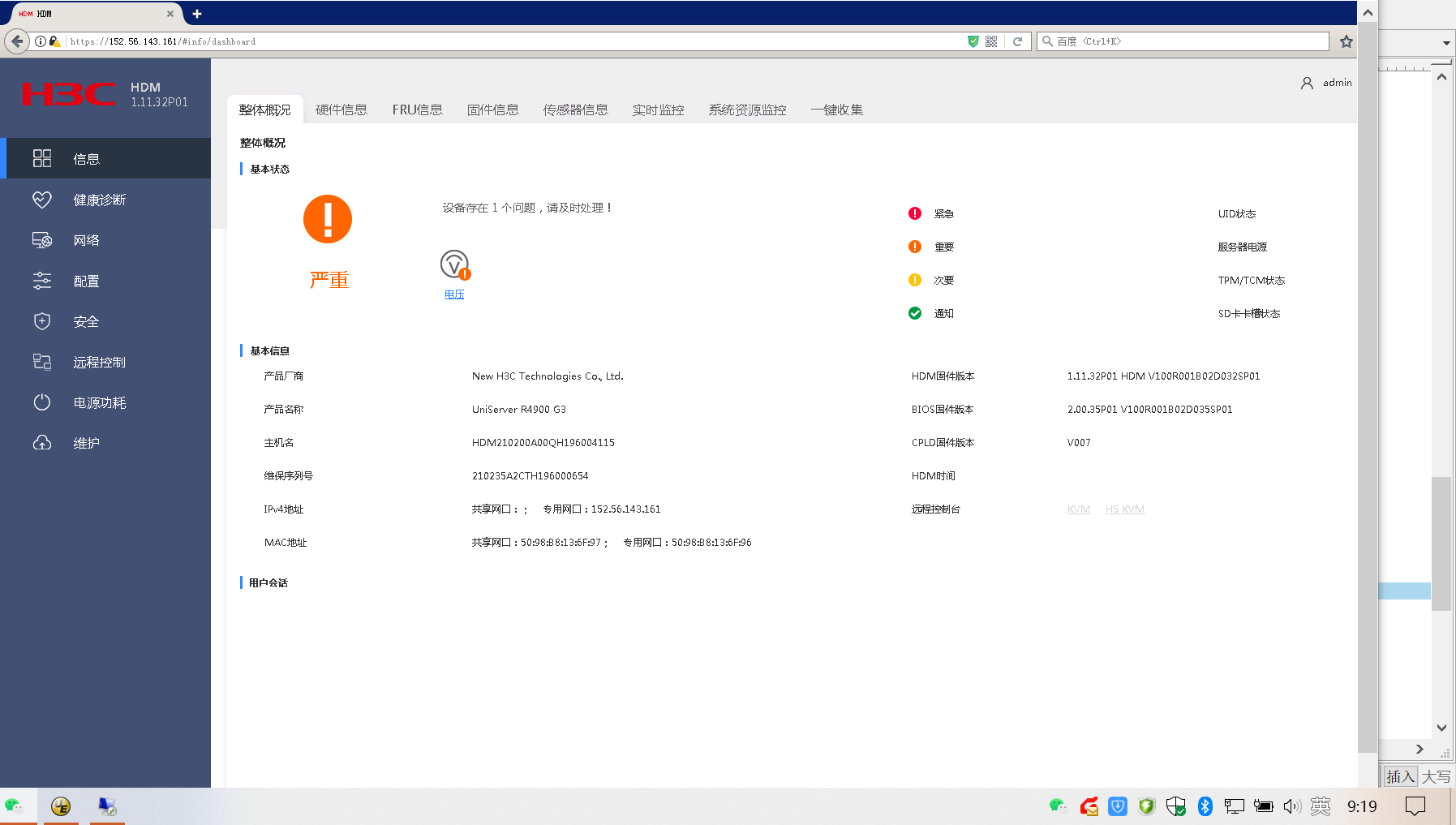Reload the page with the refresh icon
The image size is (1456, 825).
pos(1017,41)
